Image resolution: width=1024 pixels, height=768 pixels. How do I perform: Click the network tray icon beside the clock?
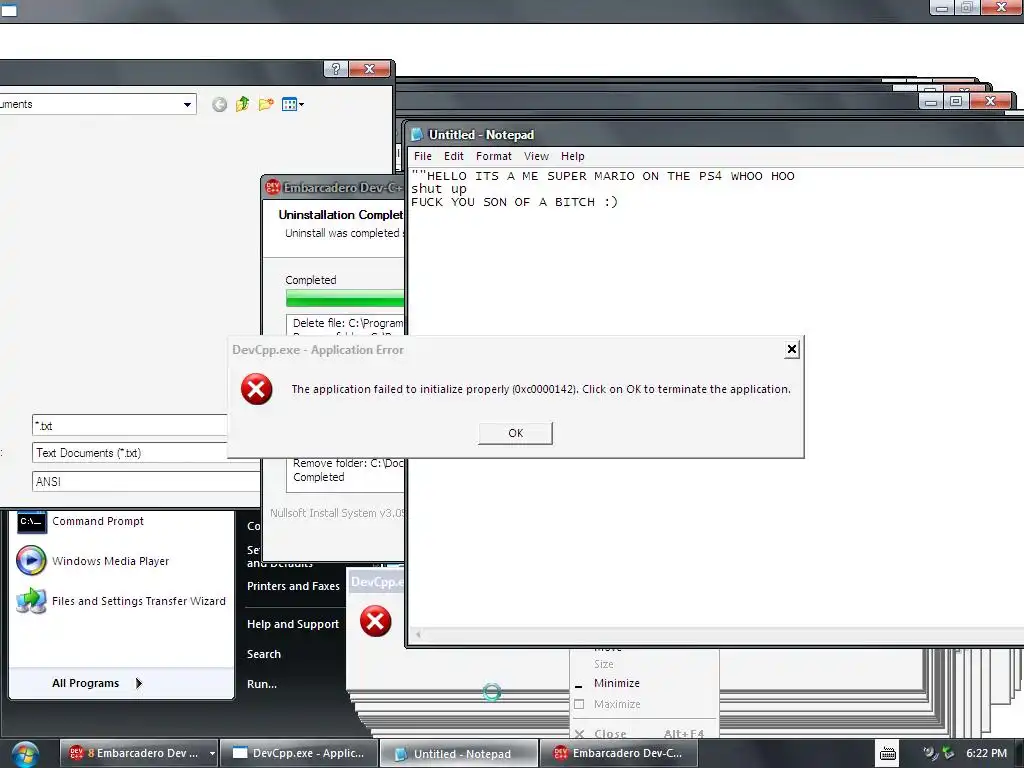click(x=948, y=753)
